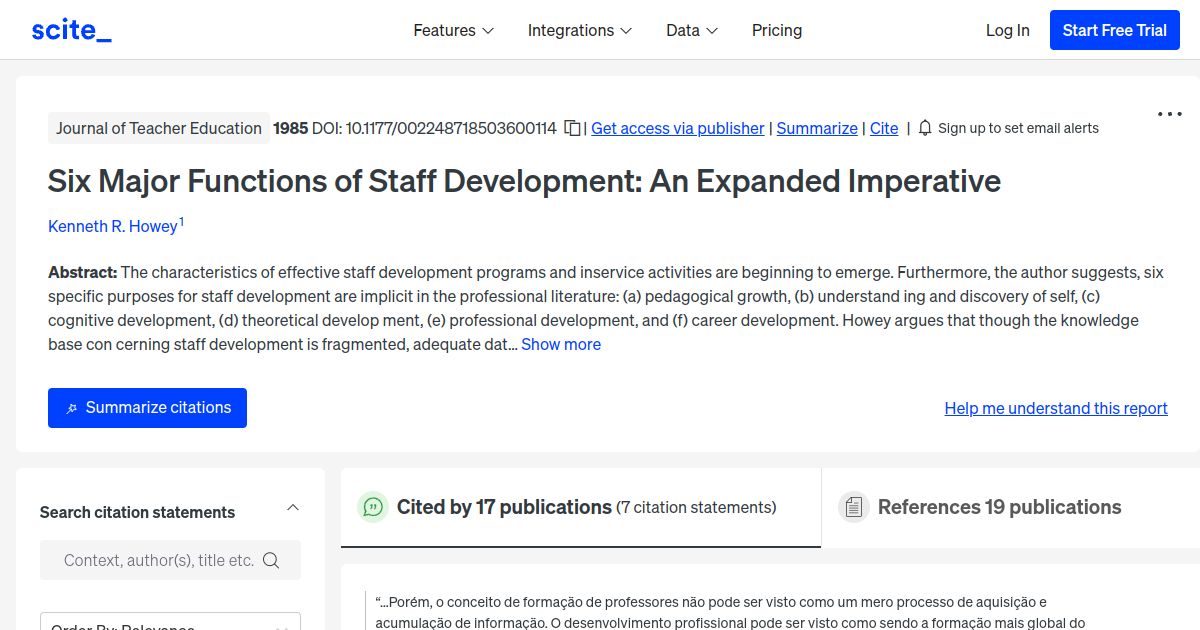Click the quote bubble icon by Cited by
The width and height of the screenshot is (1200, 630).
pos(373,507)
